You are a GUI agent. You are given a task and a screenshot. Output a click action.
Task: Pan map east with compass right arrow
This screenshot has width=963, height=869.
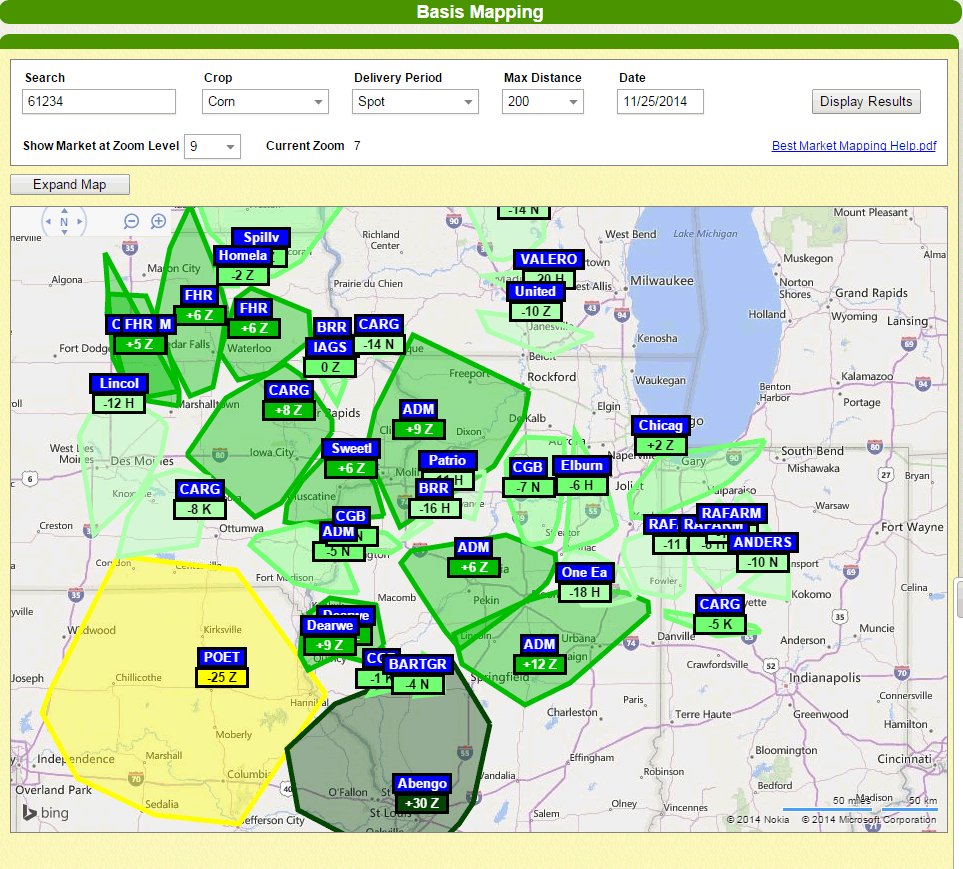click(x=79, y=221)
